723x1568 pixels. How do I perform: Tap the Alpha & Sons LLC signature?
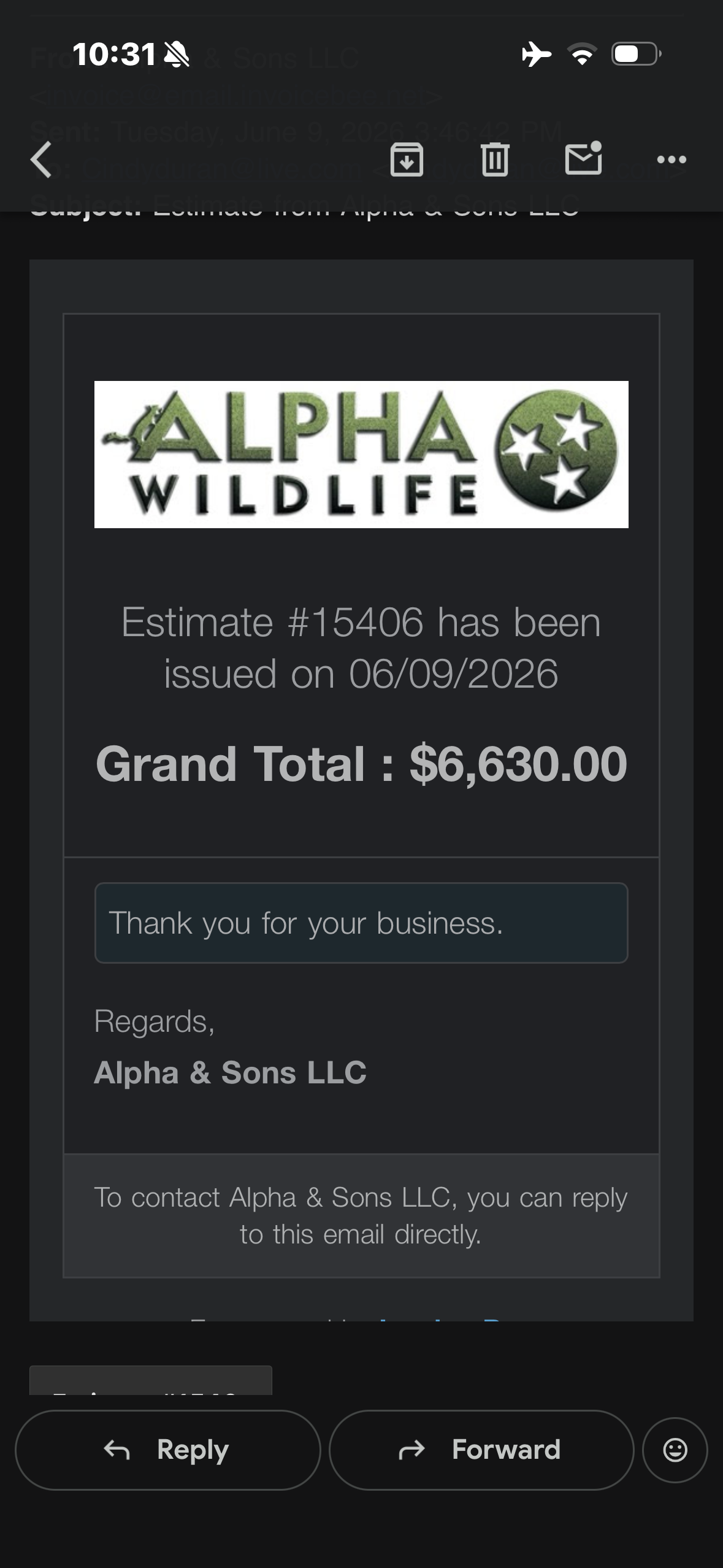coord(230,1072)
